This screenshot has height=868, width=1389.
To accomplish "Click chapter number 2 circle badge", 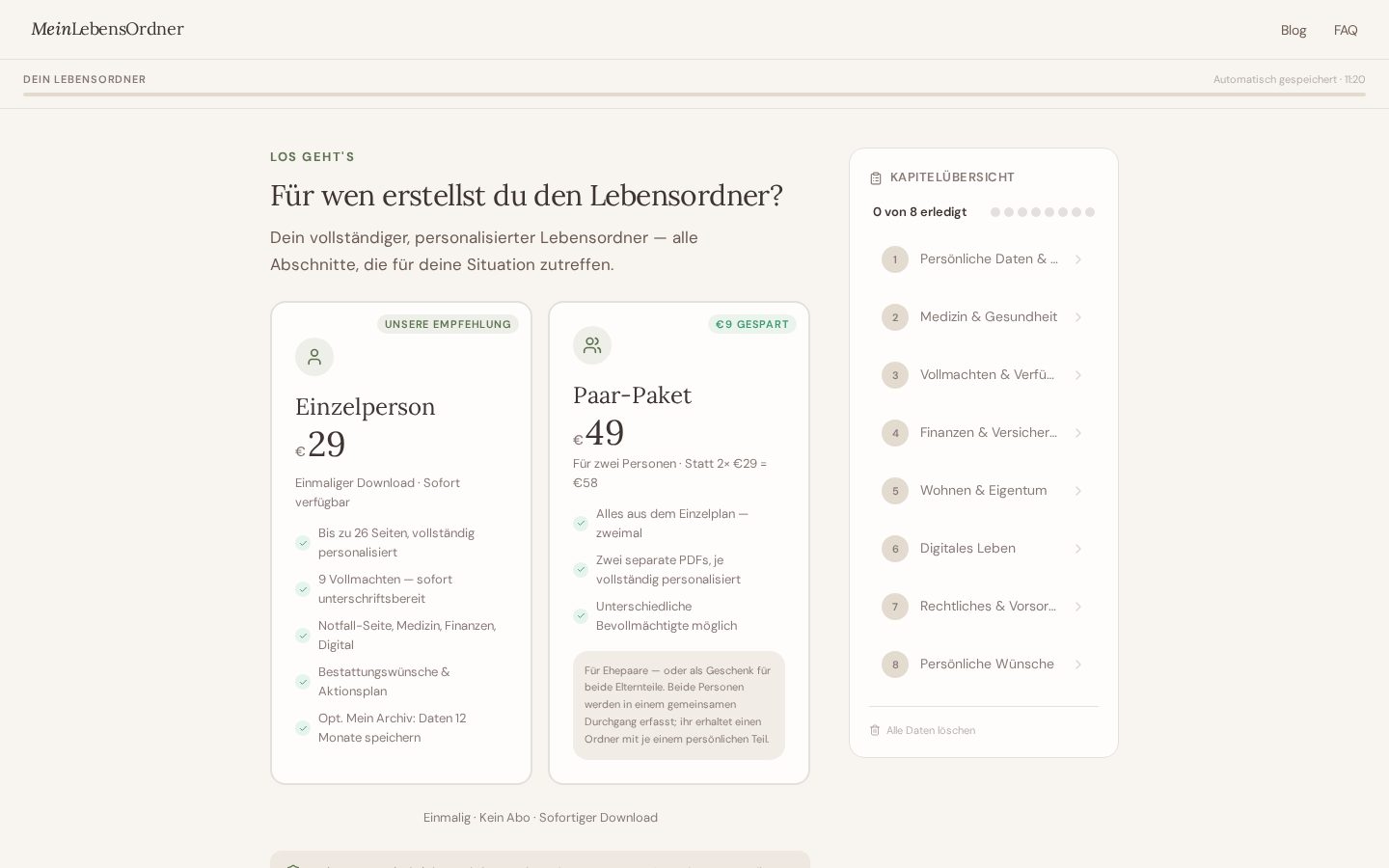I will tap(895, 317).
